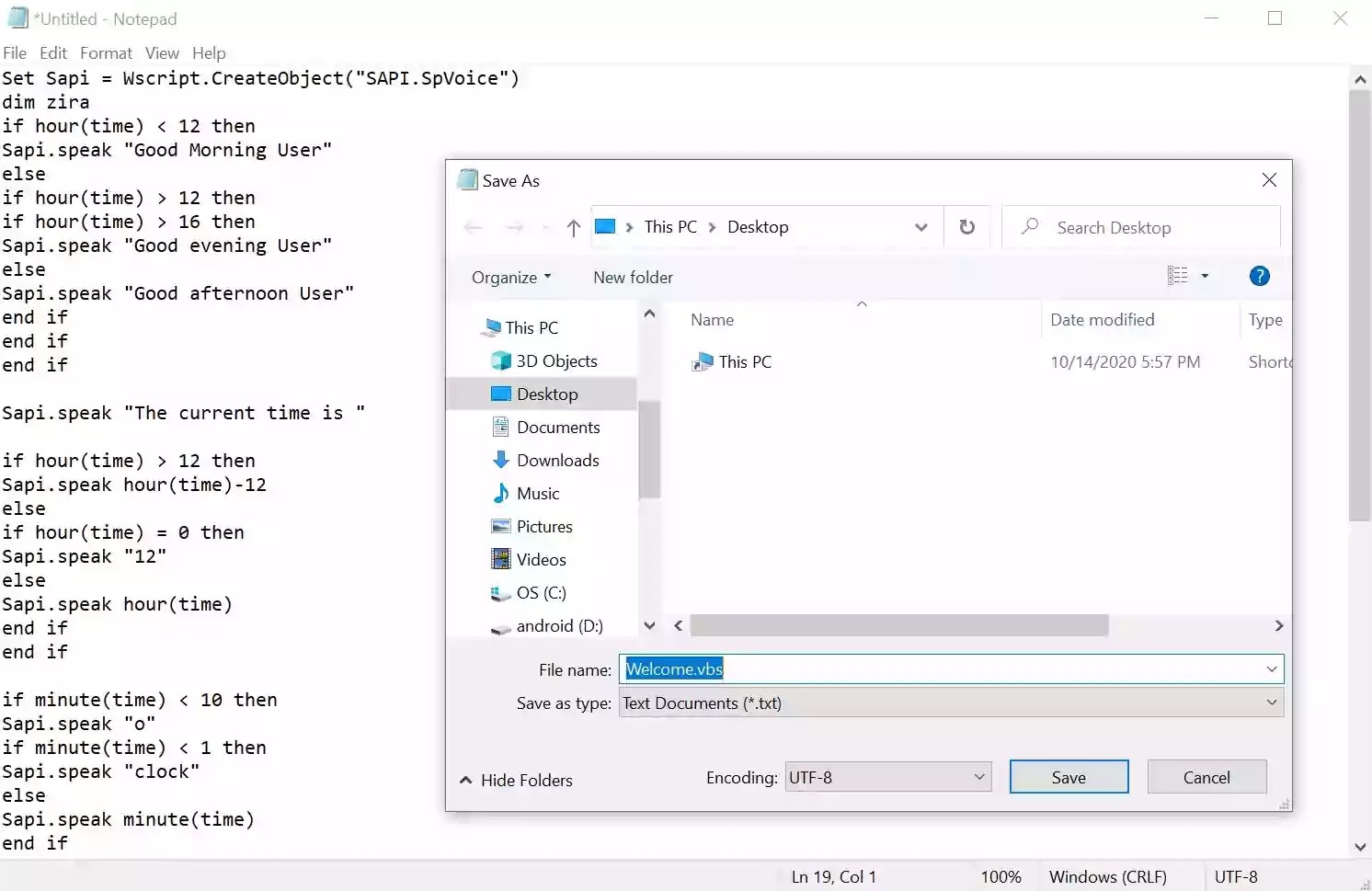The height and width of the screenshot is (891, 1372).
Task: Click the Save button
Action: [x=1069, y=776]
